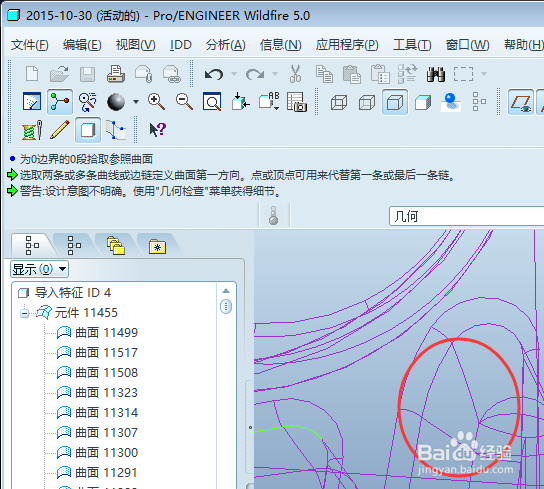This screenshot has width=544, height=489.
Task: Switch to Wireframe display
Action: pyautogui.click(x=339, y=102)
